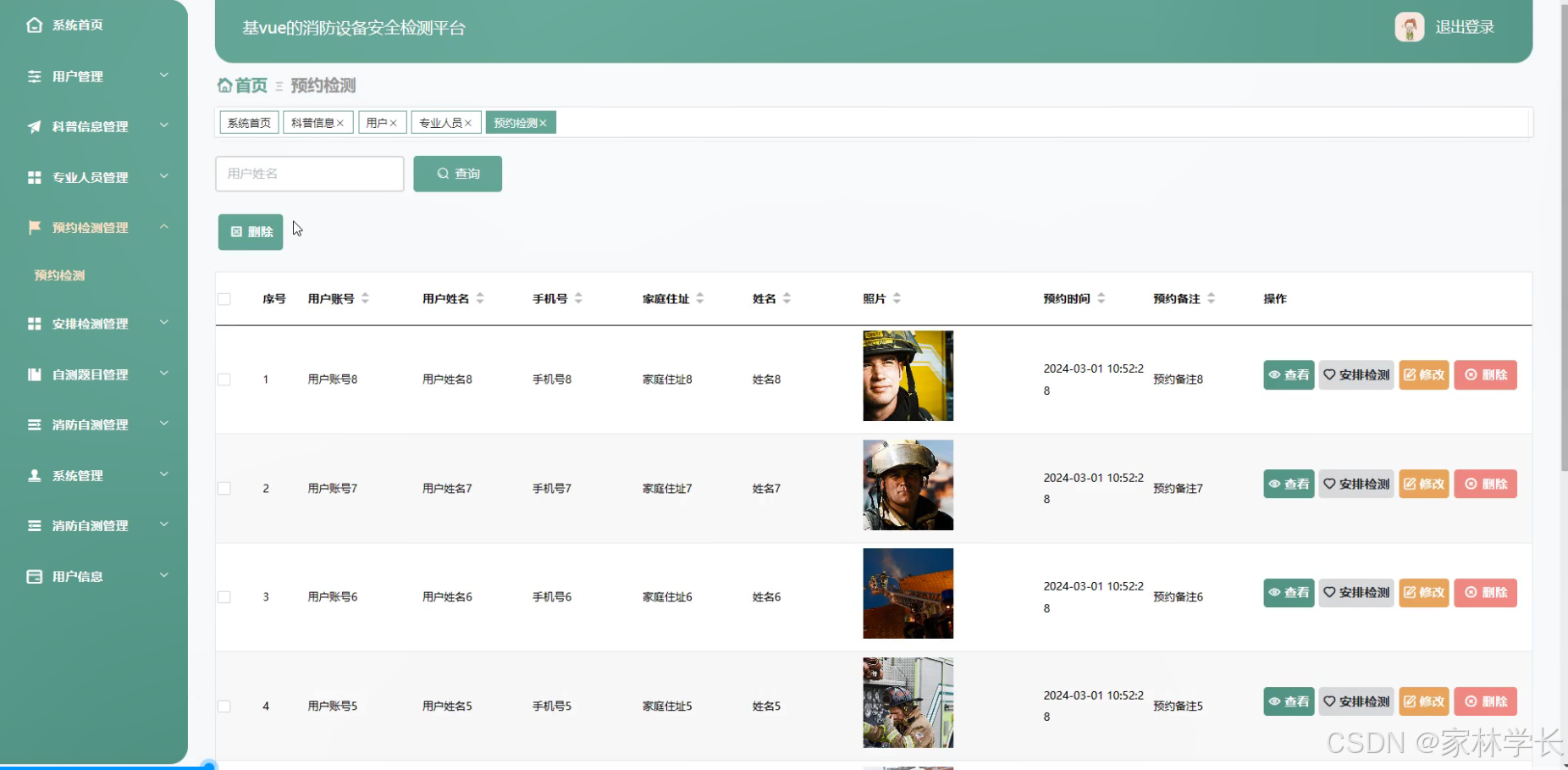Image resolution: width=1568 pixels, height=770 pixels.
Task: Click the 用户姓名 search input field
Action: (310, 174)
